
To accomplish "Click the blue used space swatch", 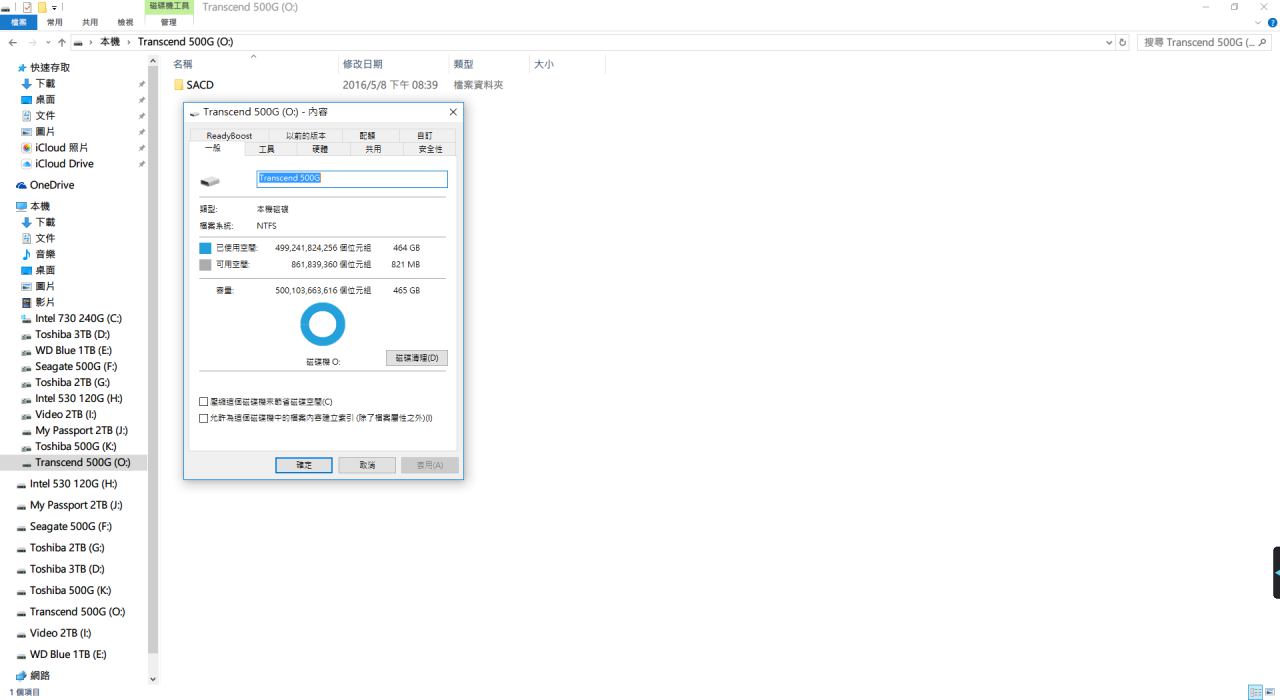I will point(205,248).
